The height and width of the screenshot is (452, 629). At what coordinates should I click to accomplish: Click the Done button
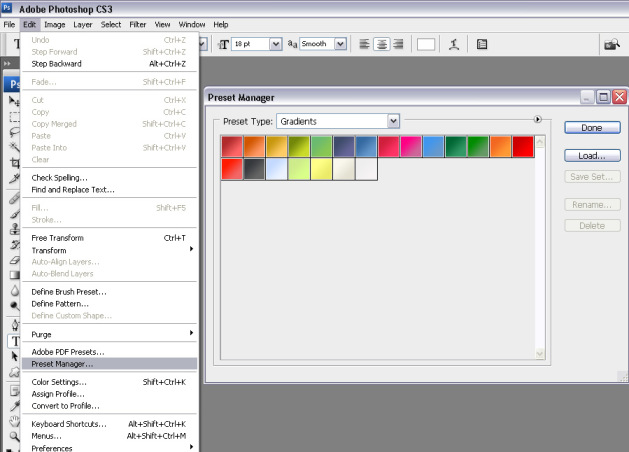click(592, 128)
